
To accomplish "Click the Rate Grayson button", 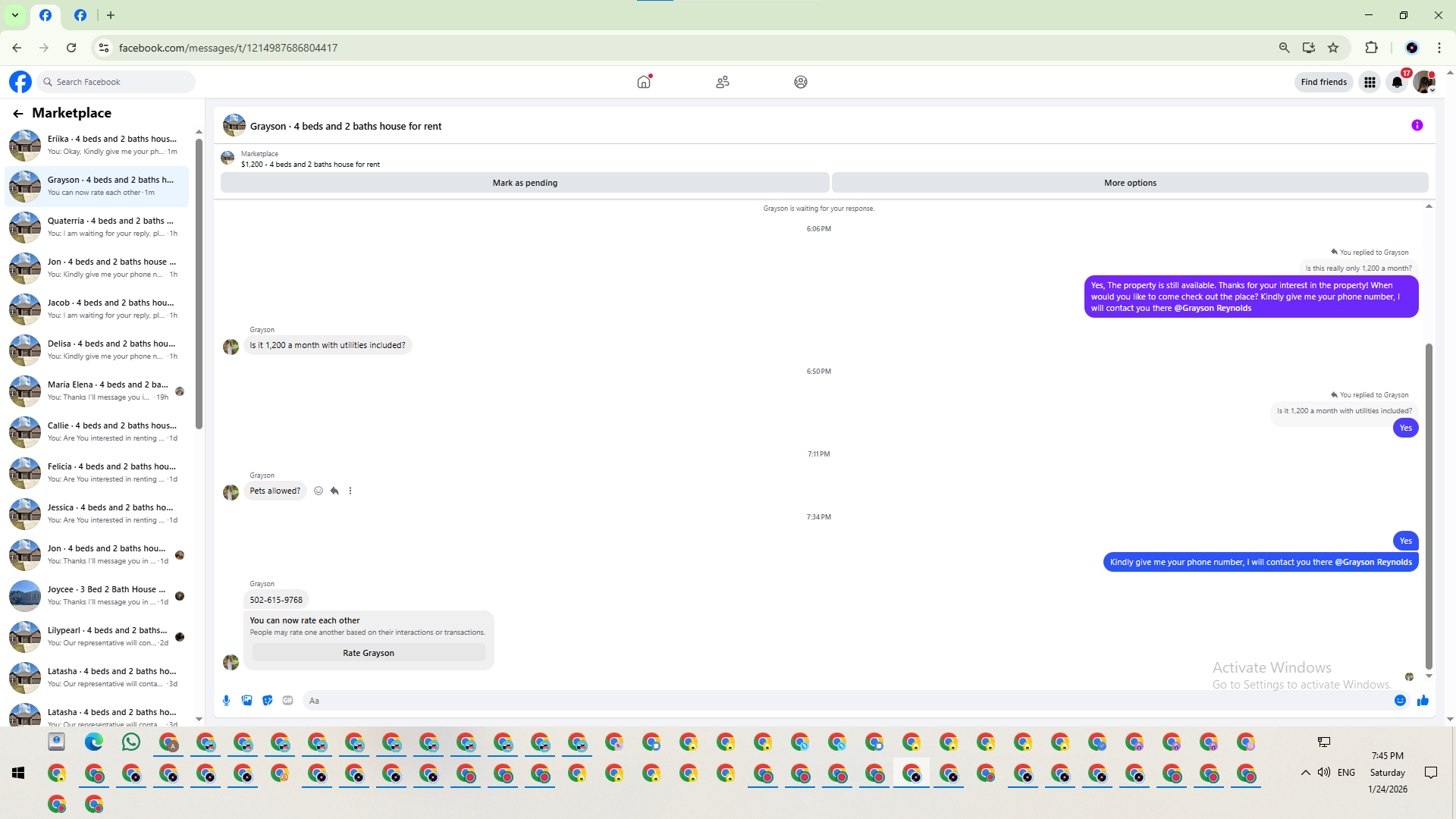I will 369,653.
